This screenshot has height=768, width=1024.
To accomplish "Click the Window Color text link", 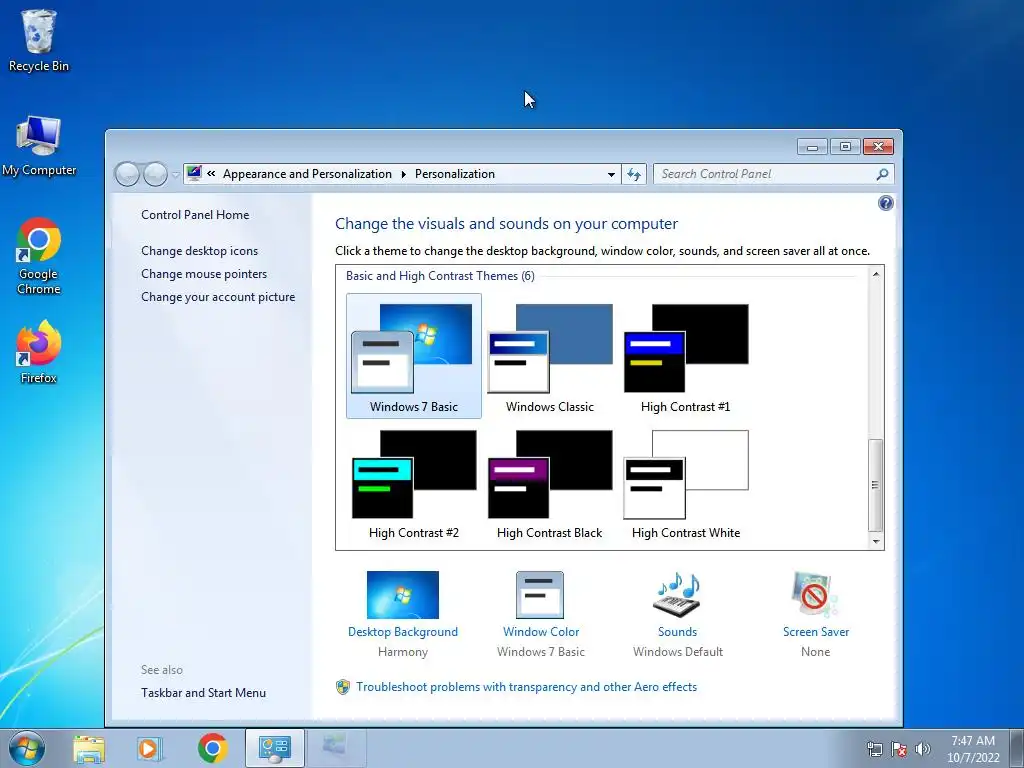I will (x=541, y=632).
